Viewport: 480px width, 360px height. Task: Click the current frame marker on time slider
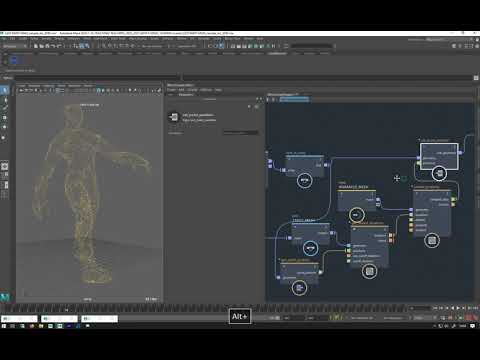(66, 310)
